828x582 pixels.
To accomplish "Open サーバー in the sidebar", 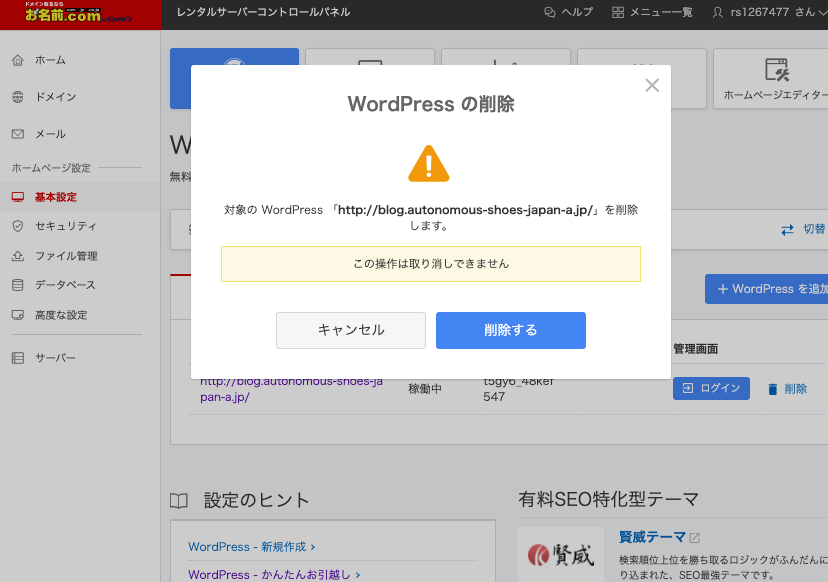I will 55,358.
